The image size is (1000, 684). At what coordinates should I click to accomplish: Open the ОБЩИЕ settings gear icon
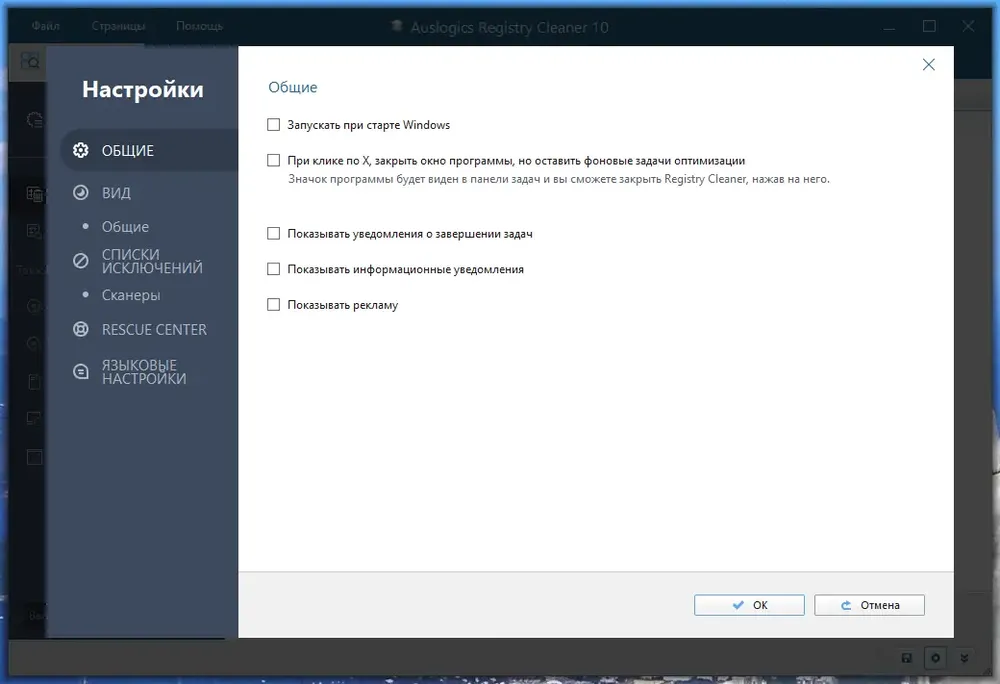pos(80,150)
